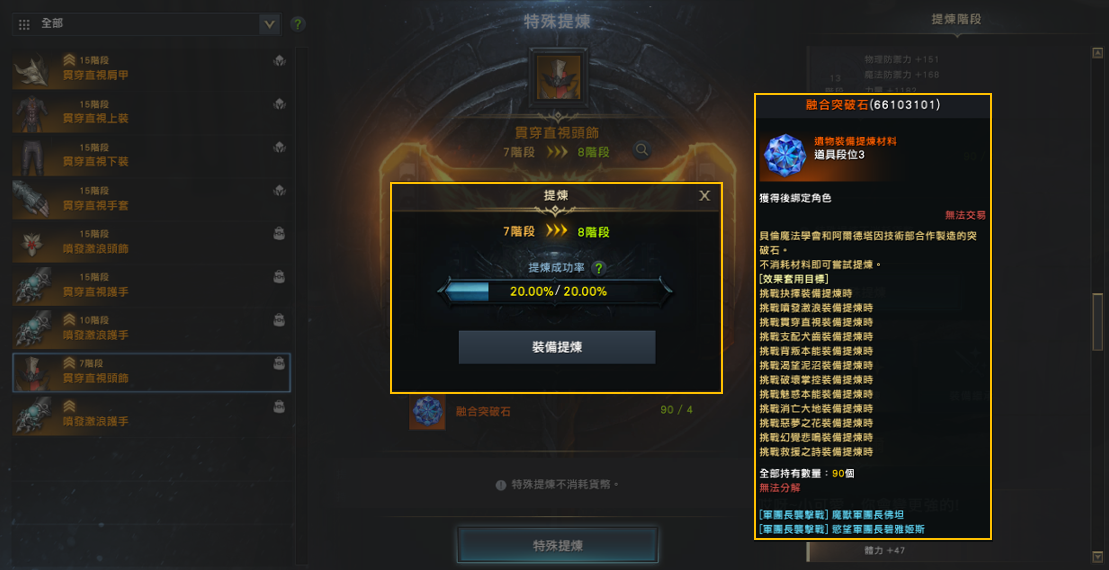Open the 全部 category dropdown arrow
The width and height of the screenshot is (1109, 570).
(269, 25)
